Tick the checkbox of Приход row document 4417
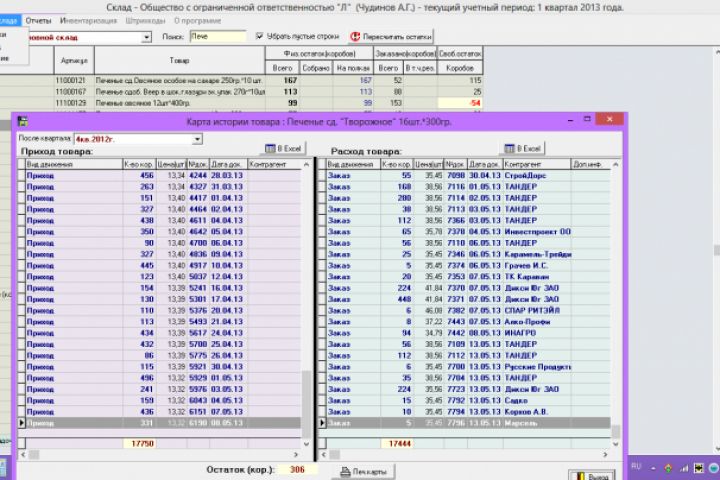This screenshot has width=720, height=480. click(x=21, y=198)
